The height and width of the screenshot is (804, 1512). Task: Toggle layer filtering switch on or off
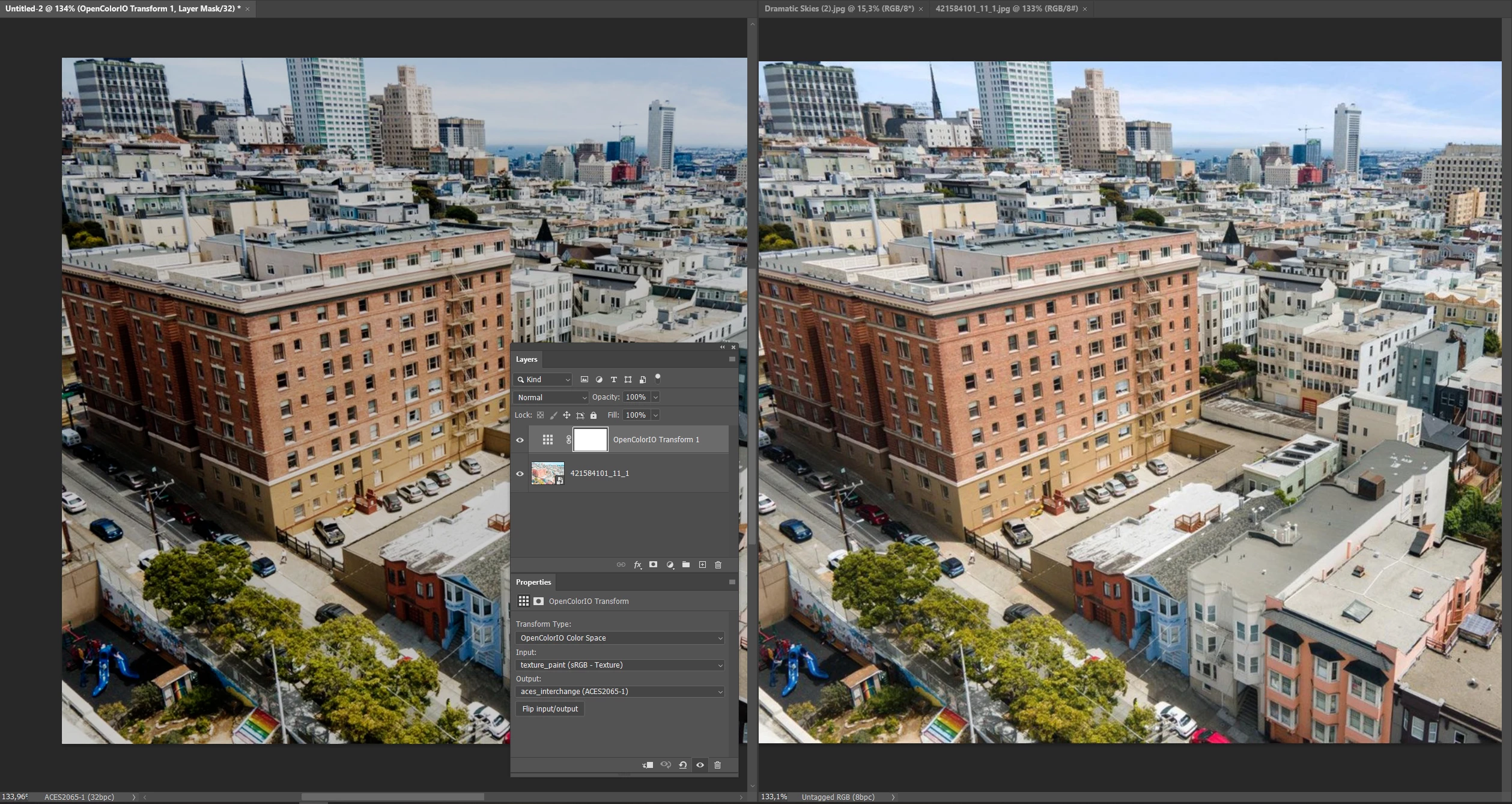tap(657, 379)
